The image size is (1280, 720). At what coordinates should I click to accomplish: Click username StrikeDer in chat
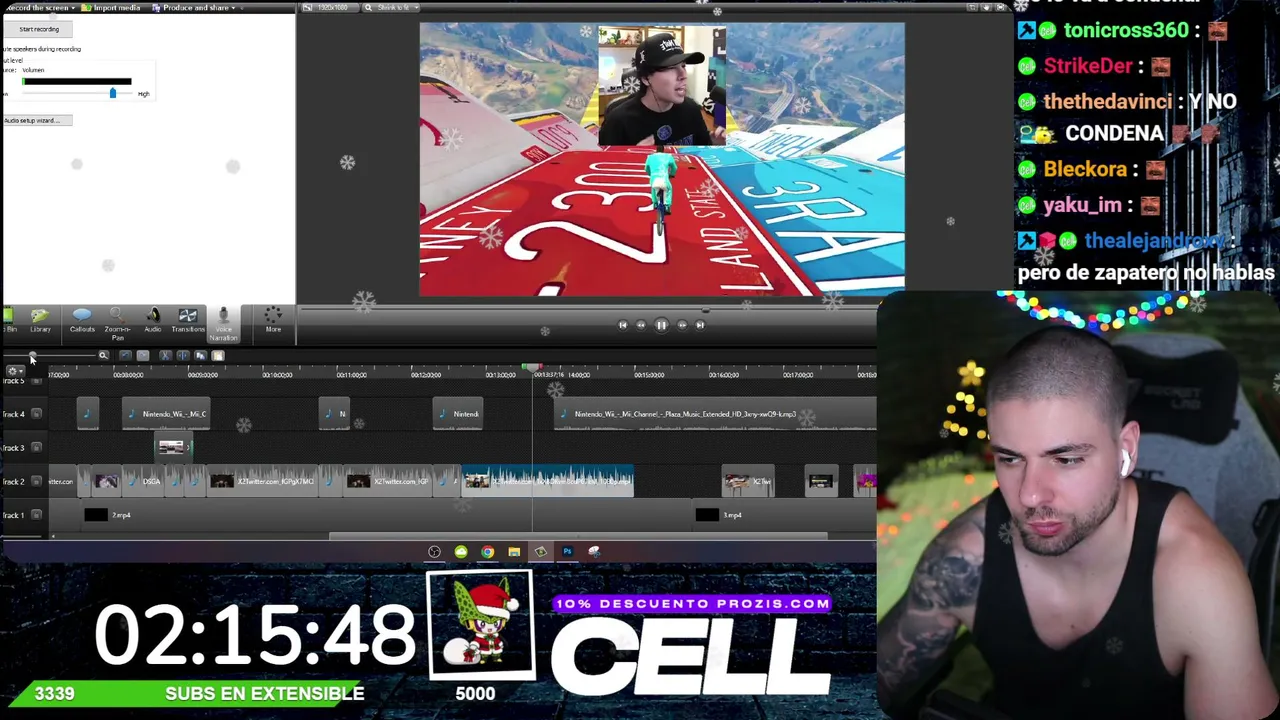pos(1088,66)
